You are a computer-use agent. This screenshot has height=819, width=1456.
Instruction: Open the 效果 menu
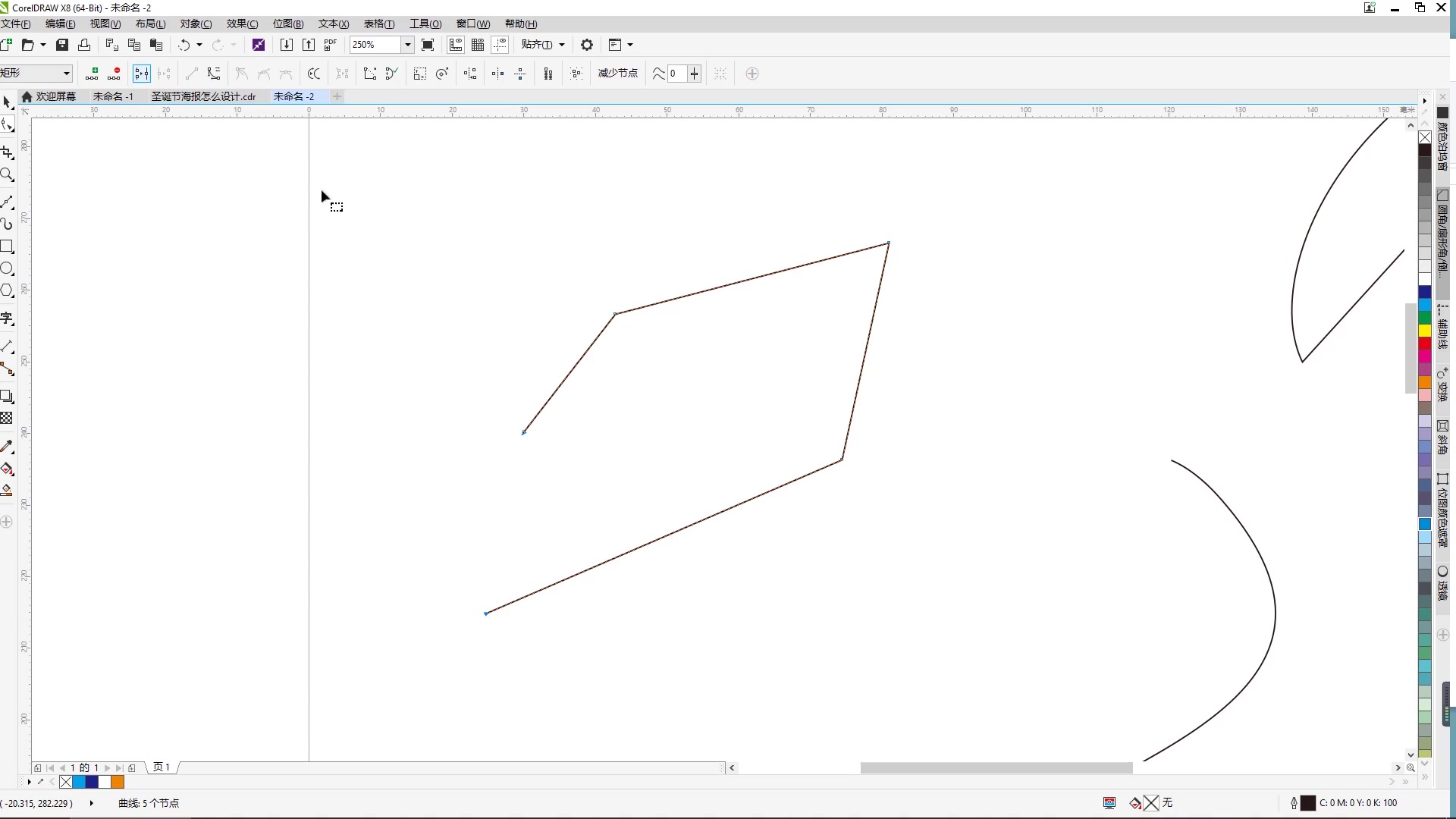(242, 24)
